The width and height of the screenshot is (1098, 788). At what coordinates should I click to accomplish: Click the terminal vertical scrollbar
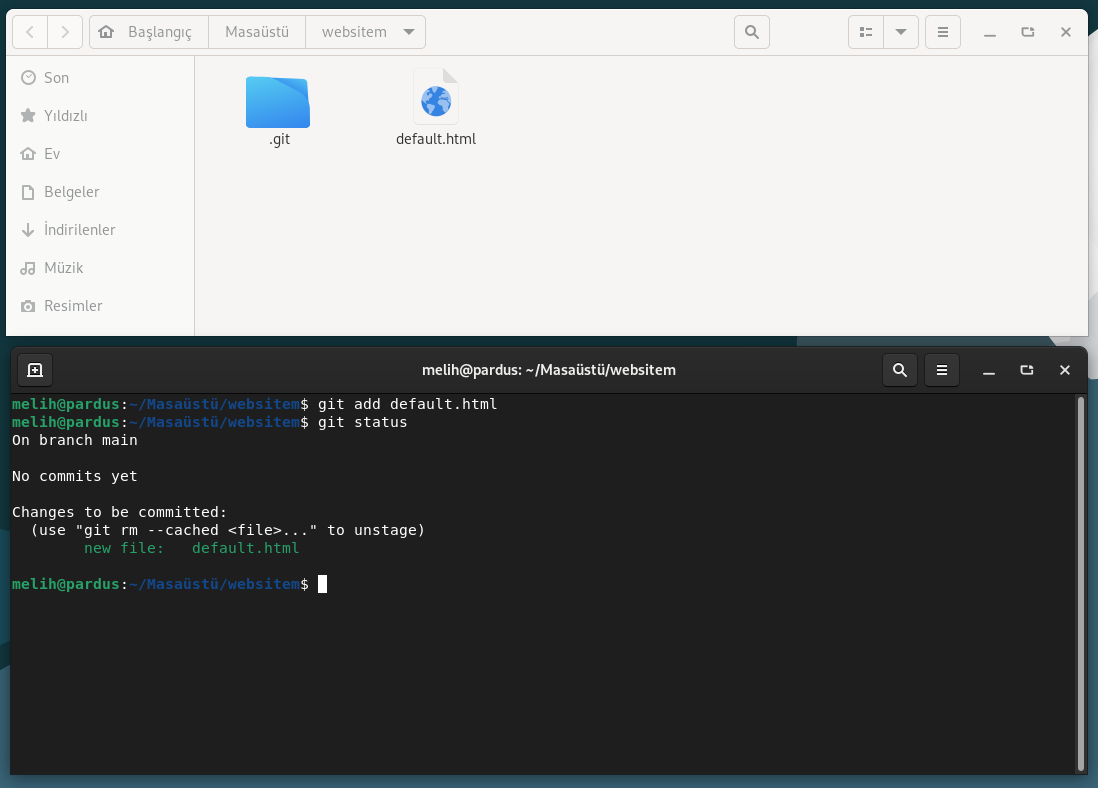point(1080,583)
